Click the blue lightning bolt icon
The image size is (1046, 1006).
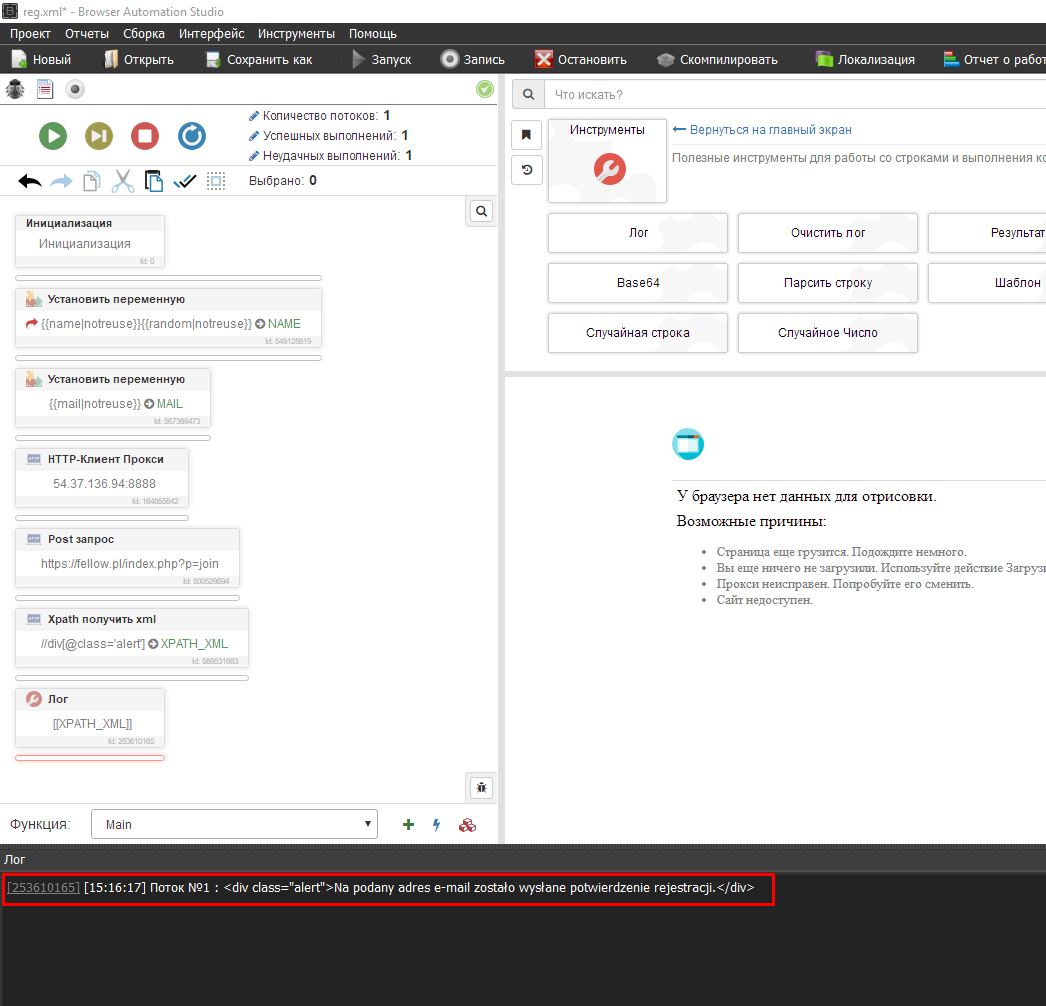(436, 825)
